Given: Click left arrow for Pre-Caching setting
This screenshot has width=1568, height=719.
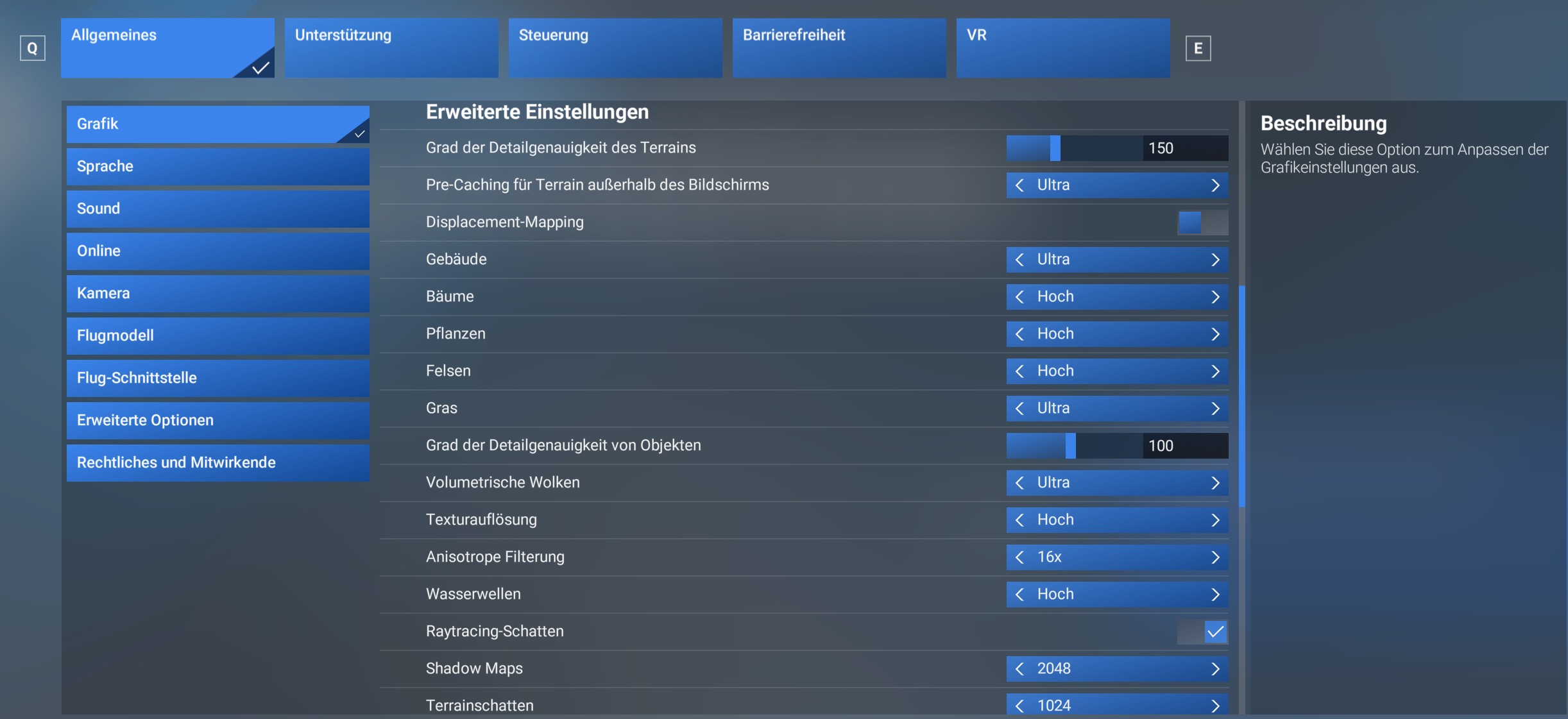Looking at the screenshot, I should click(x=1019, y=185).
